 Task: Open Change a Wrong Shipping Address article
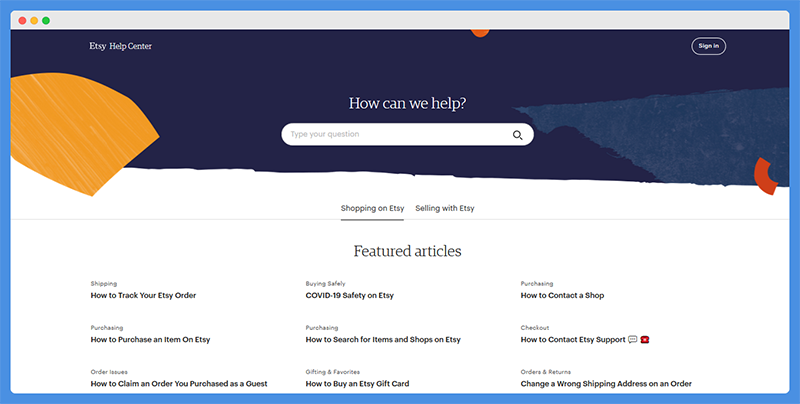(x=606, y=384)
